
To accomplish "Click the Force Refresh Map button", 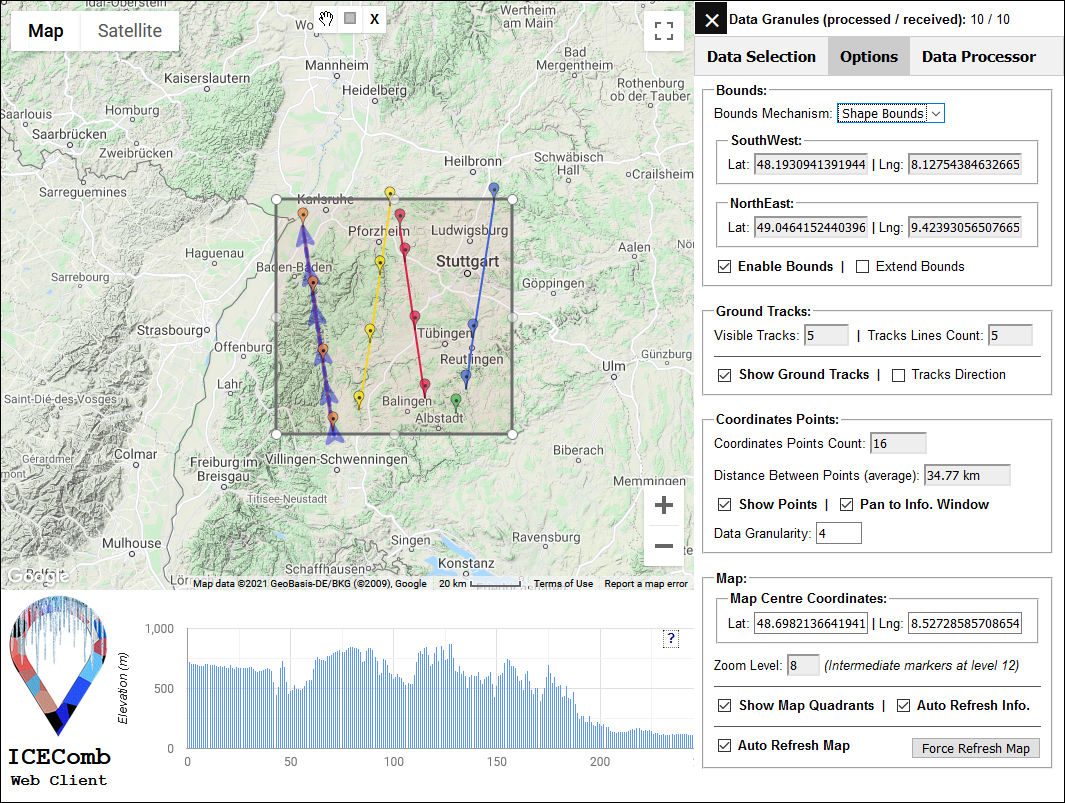I will pyautogui.click(x=975, y=749).
